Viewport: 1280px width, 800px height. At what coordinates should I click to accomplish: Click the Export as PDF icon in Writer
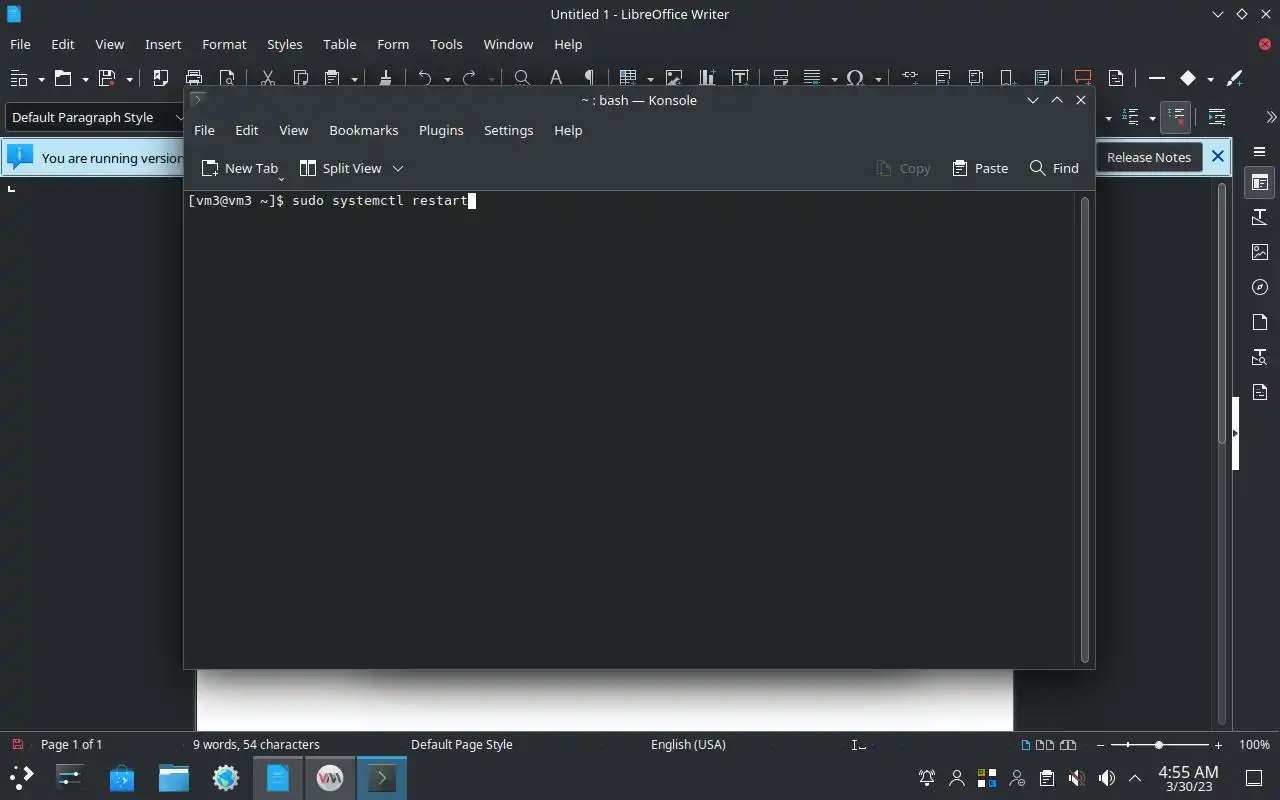point(160,78)
